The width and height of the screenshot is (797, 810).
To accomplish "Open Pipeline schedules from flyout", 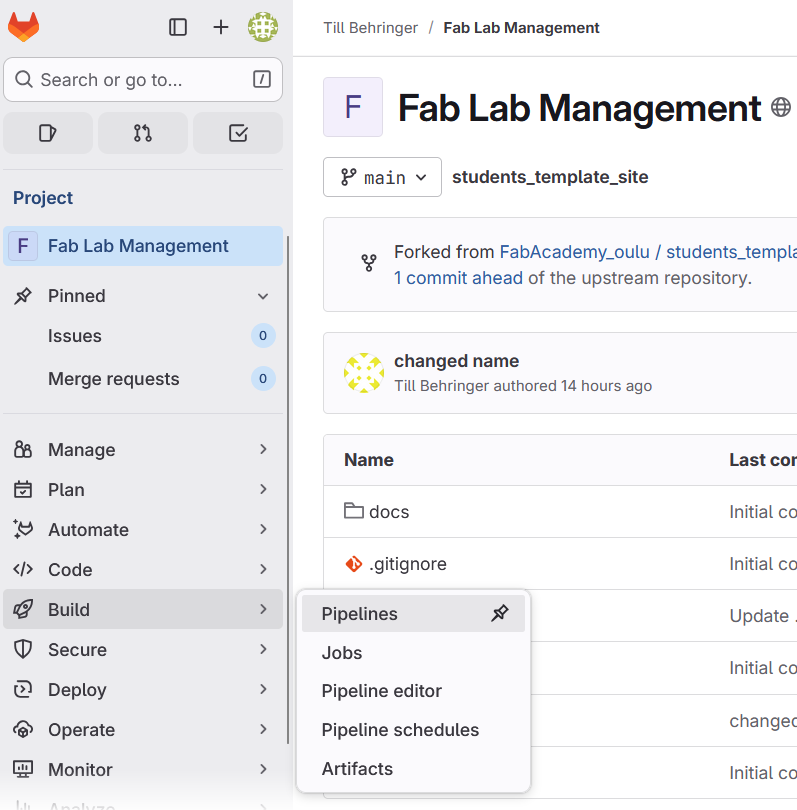I will 413,730.
